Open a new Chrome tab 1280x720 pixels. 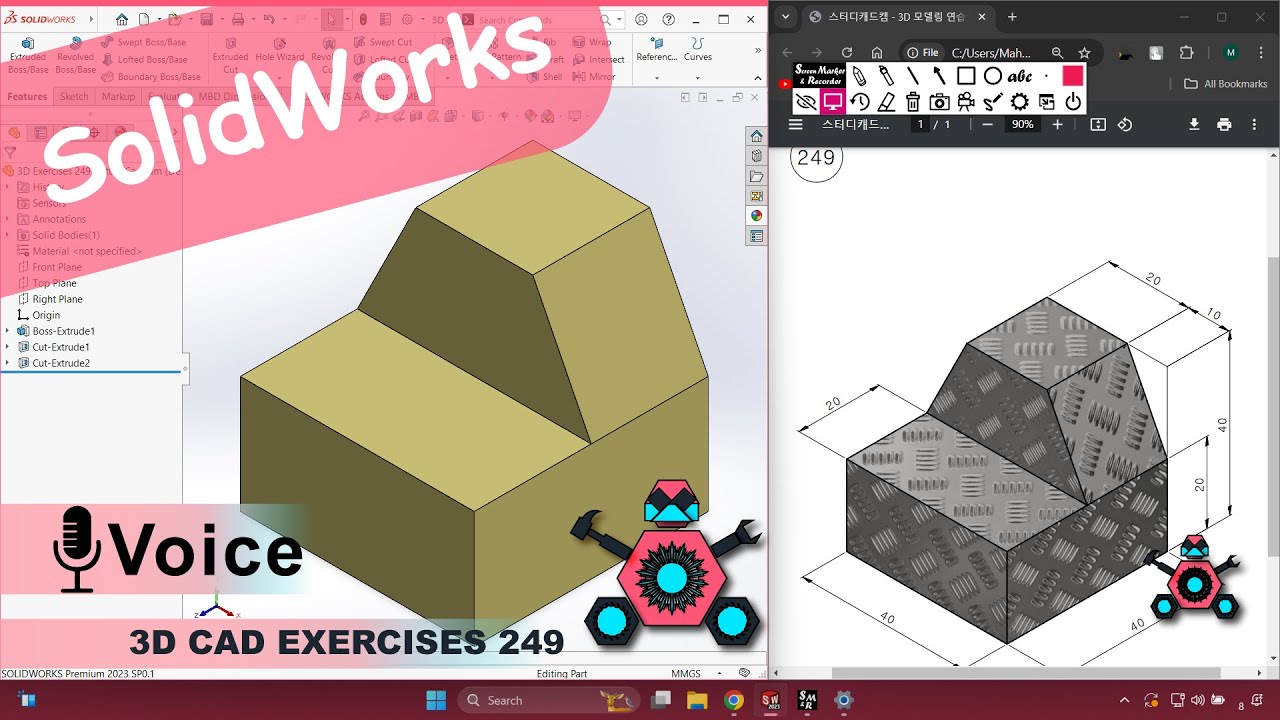[1012, 17]
